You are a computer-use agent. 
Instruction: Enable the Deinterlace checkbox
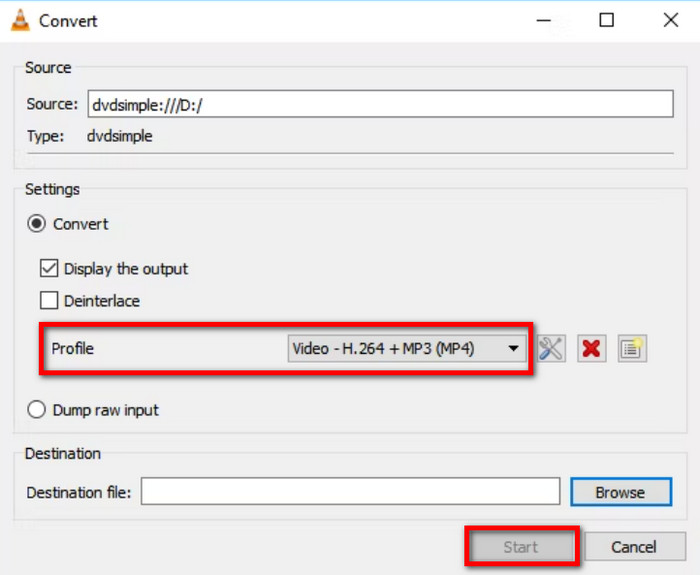[x=49, y=300]
